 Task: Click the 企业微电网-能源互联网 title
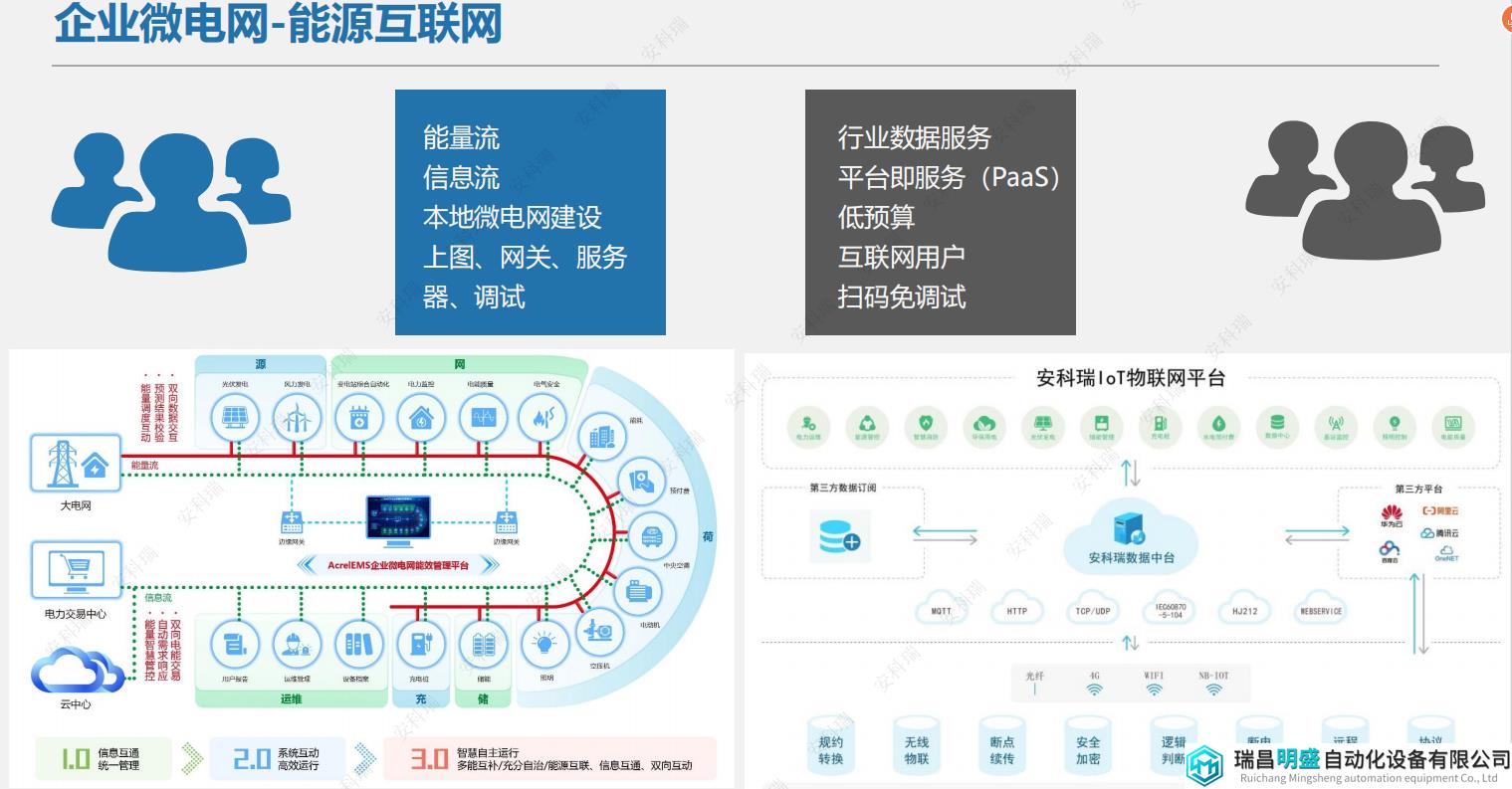(278, 24)
